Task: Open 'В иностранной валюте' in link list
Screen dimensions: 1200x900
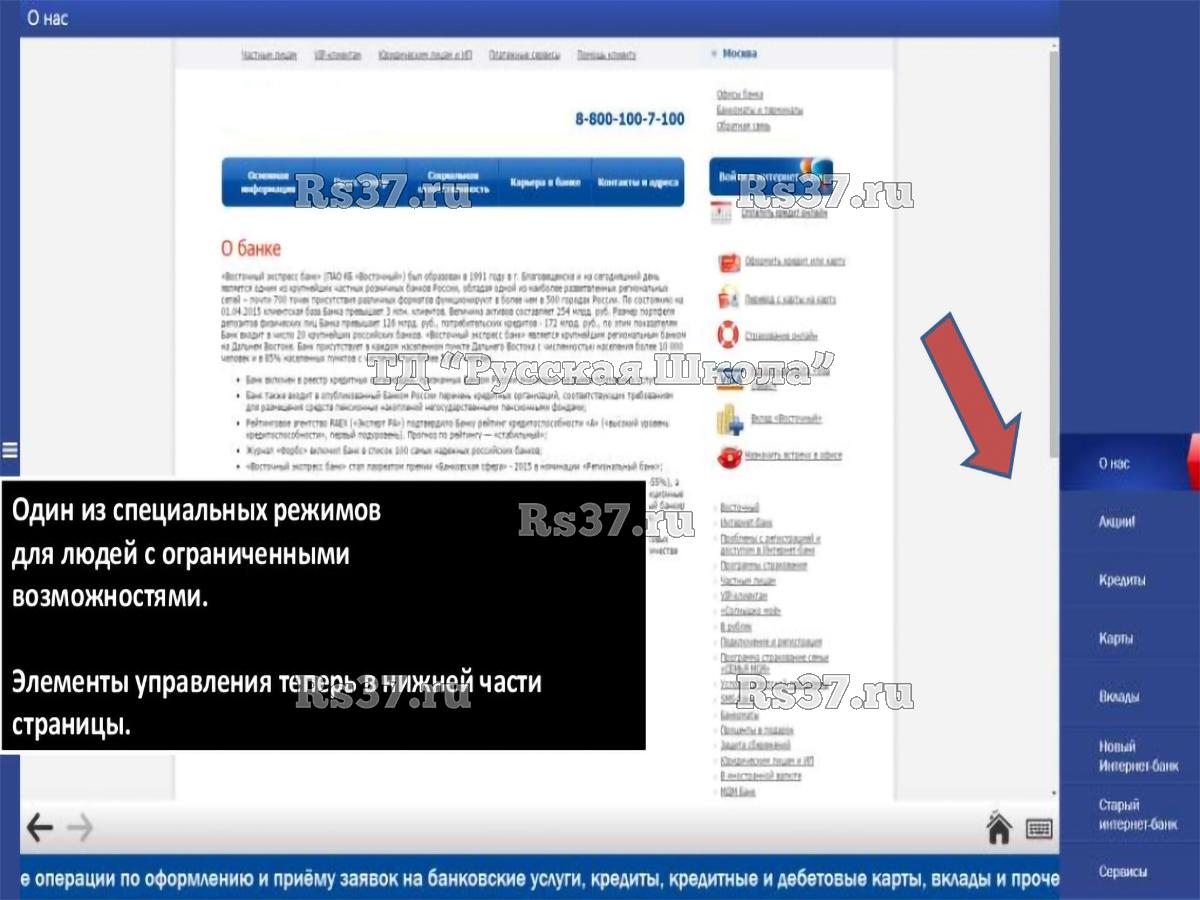Action: 761,776
